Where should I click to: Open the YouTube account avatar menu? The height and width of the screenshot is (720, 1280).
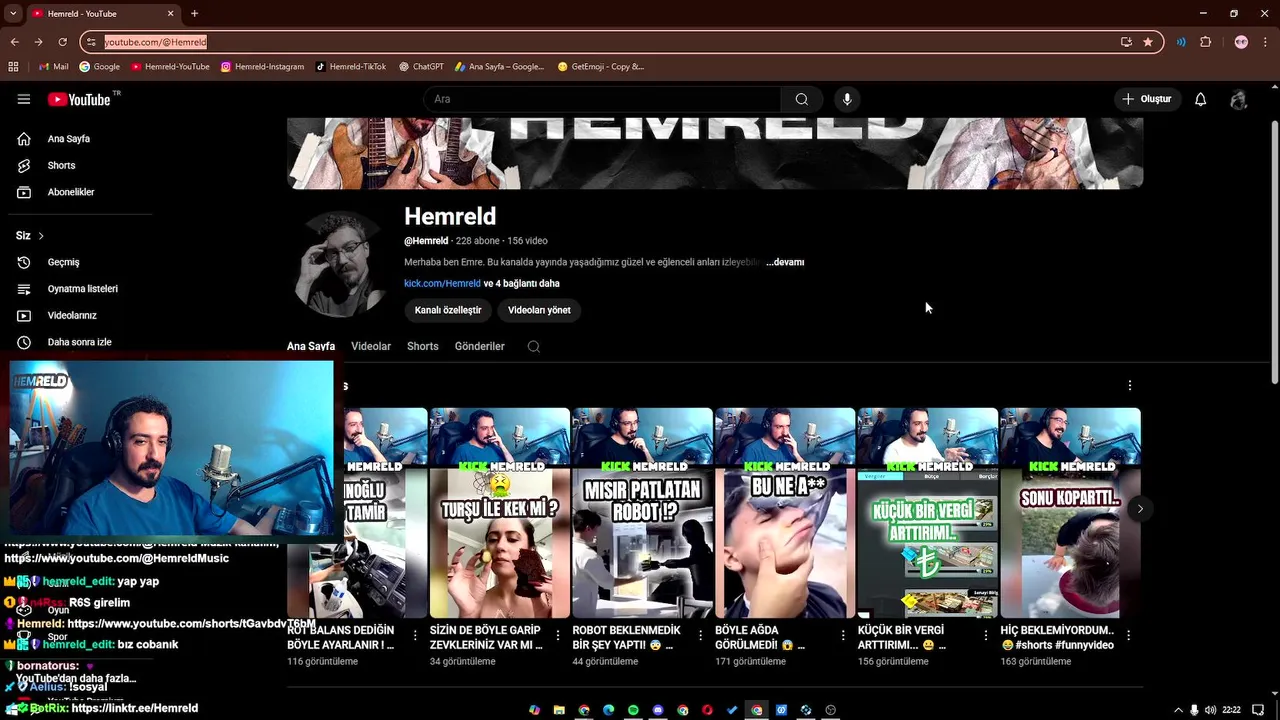[x=1239, y=99]
